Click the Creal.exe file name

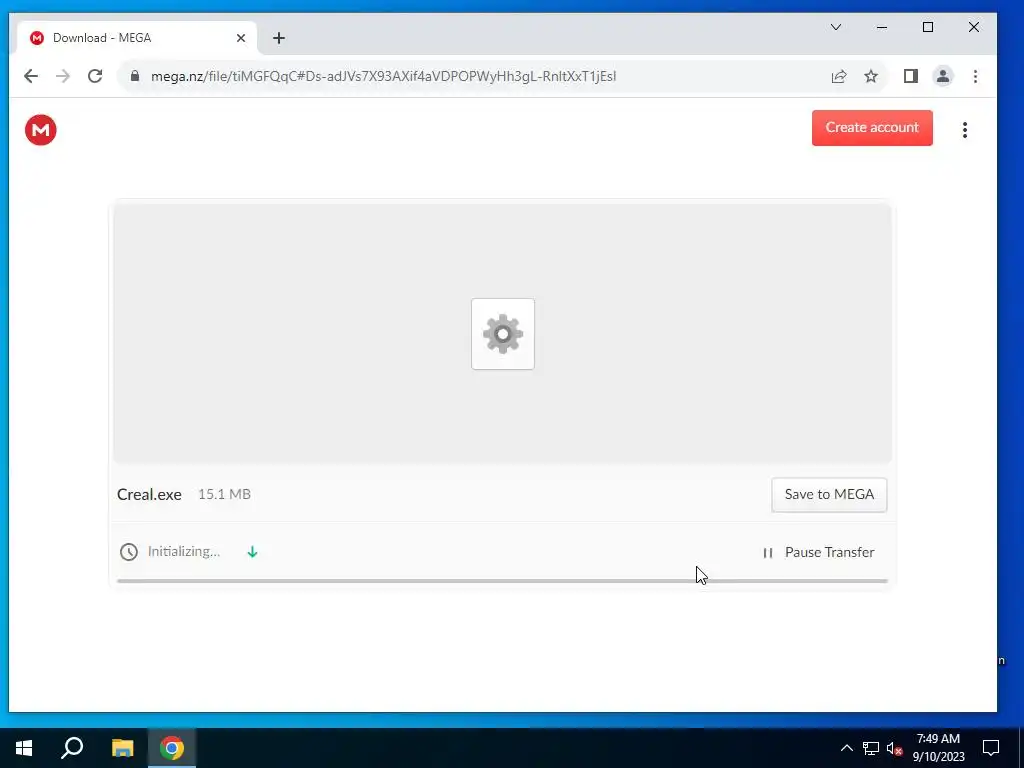pos(149,494)
